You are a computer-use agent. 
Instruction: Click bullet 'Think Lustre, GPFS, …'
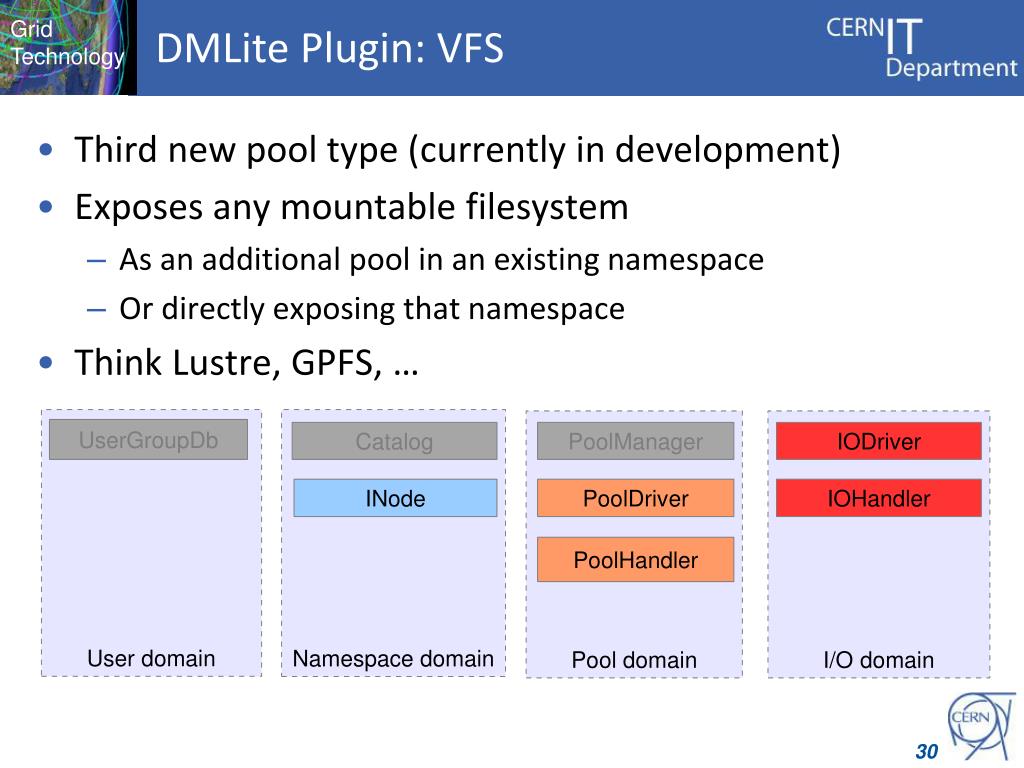coord(246,362)
